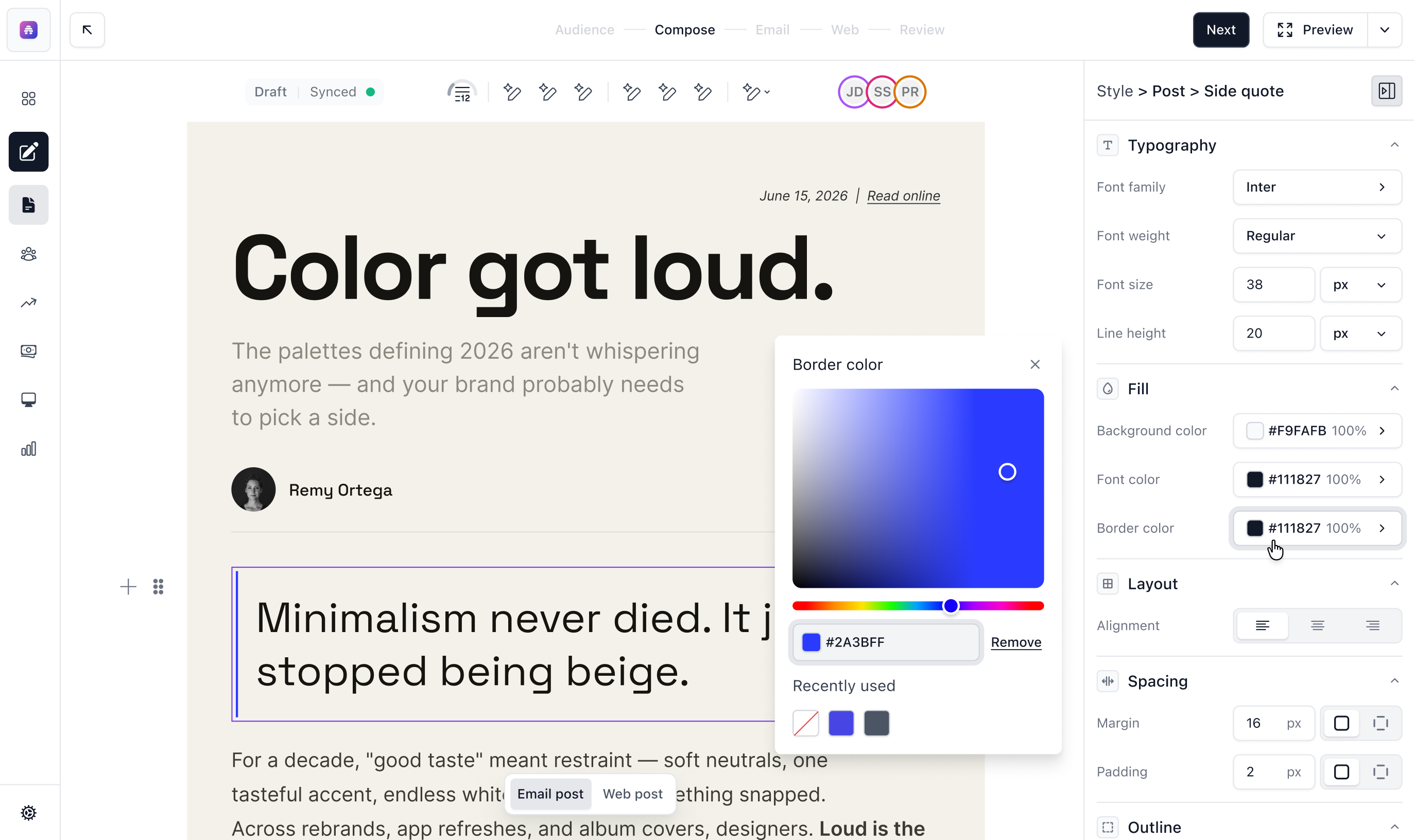Set alignment to center

pos(1317,625)
